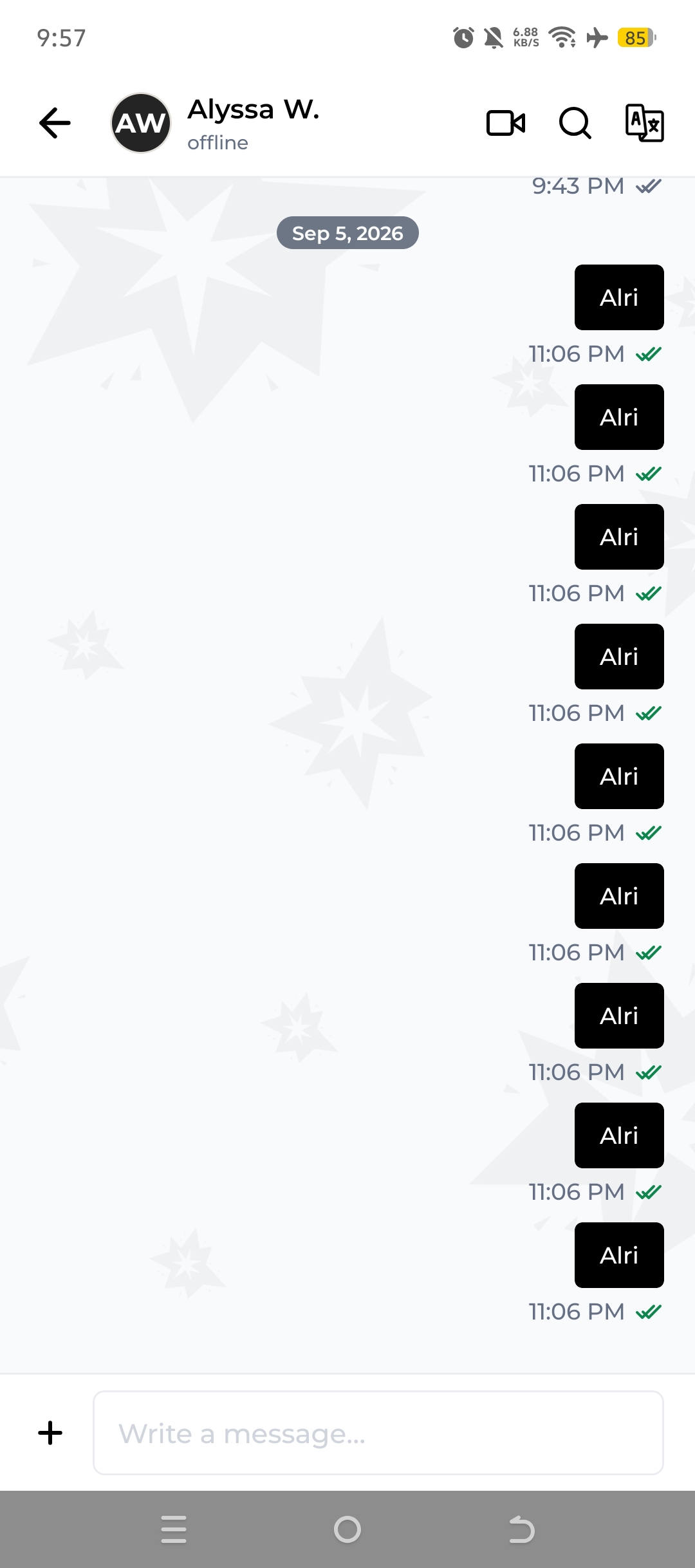Tap the alarm icon in status bar
Screen dimensions: 695x1568
pyautogui.click(x=463, y=37)
